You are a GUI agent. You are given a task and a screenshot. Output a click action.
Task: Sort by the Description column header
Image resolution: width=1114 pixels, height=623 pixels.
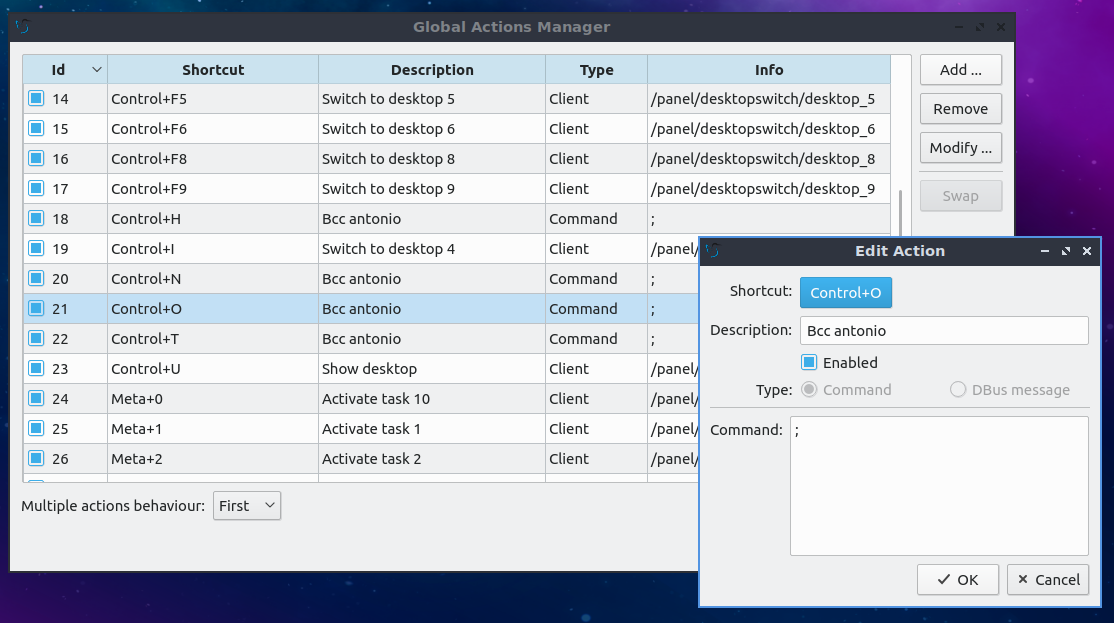pos(432,70)
